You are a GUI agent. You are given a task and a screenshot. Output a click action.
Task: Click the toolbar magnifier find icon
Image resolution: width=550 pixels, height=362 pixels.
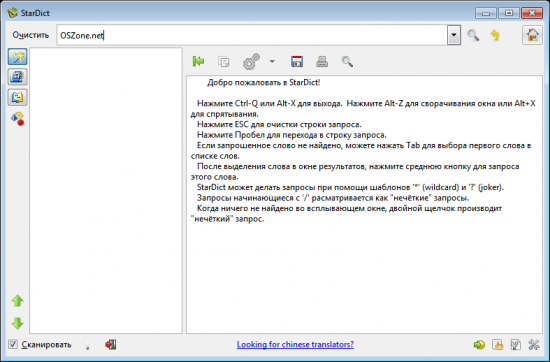coord(347,61)
